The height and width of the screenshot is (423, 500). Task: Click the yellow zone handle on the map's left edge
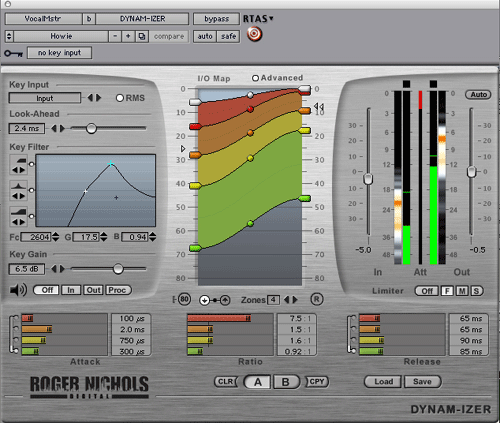pyautogui.click(x=195, y=186)
